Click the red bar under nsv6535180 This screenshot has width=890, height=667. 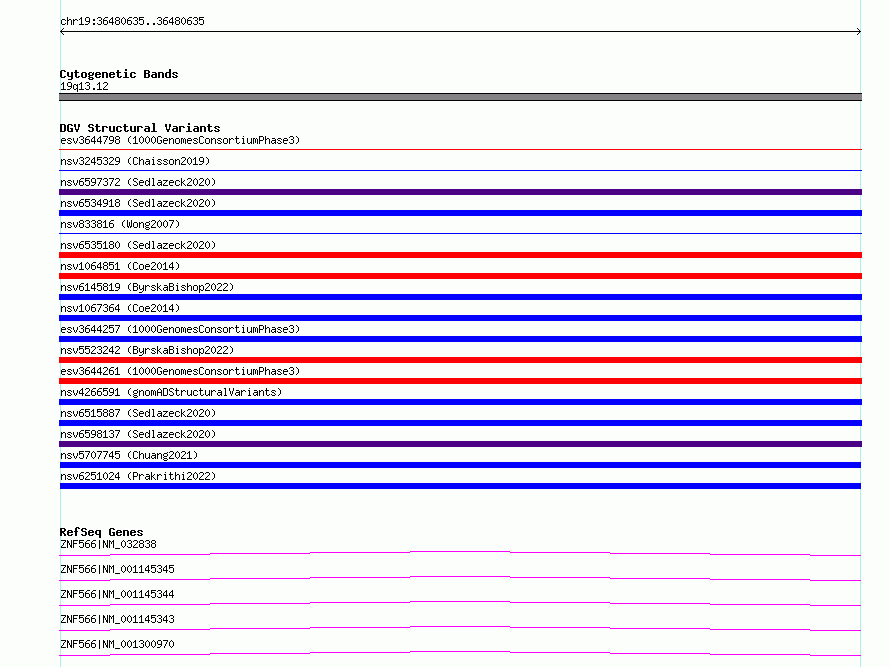click(x=460, y=255)
